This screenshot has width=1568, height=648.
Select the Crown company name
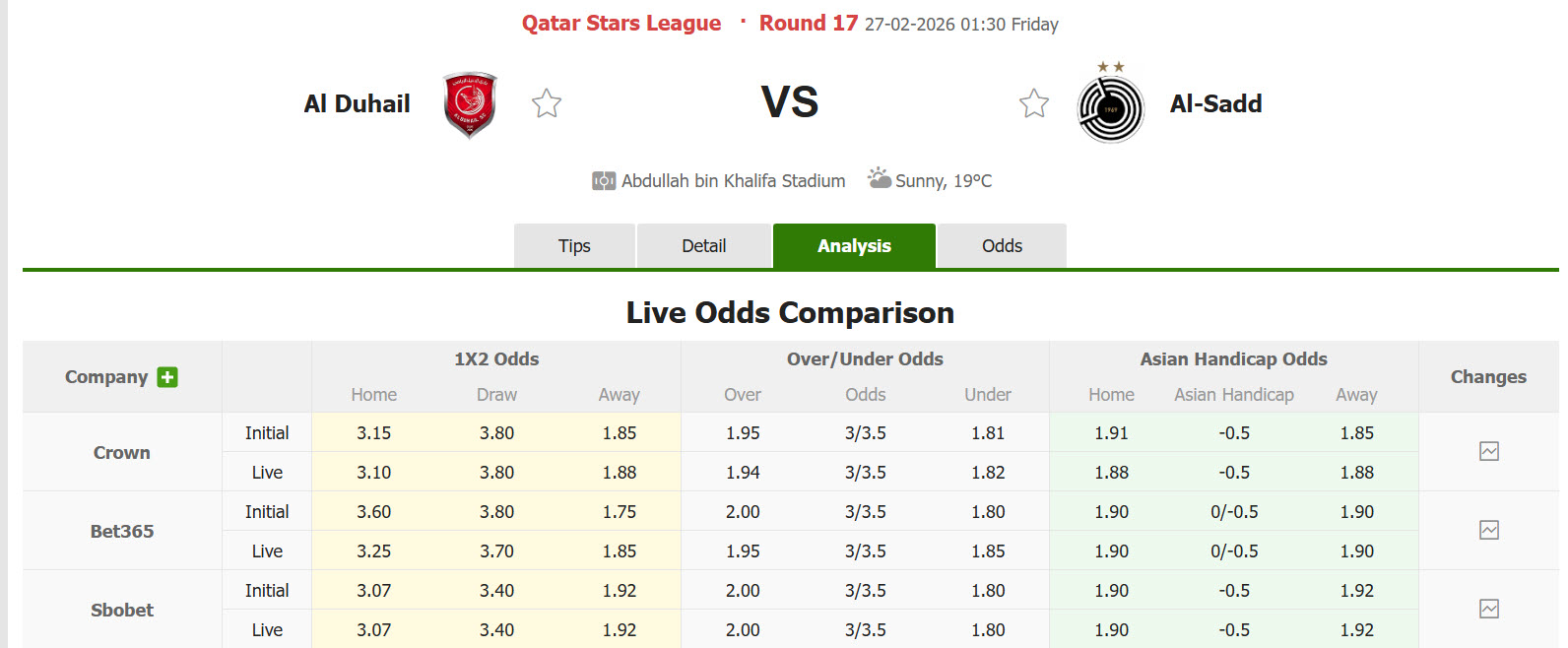click(121, 452)
